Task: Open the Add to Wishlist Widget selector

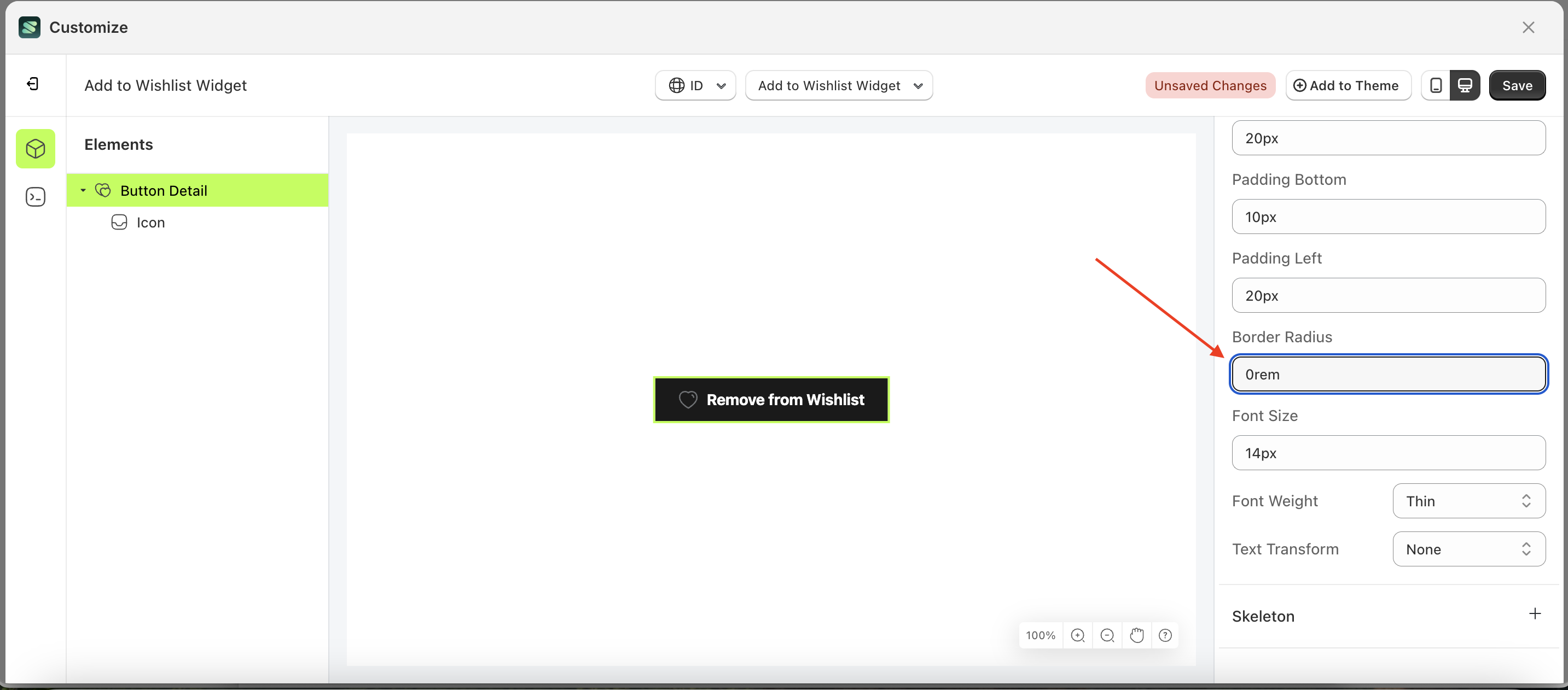Action: (x=839, y=85)
